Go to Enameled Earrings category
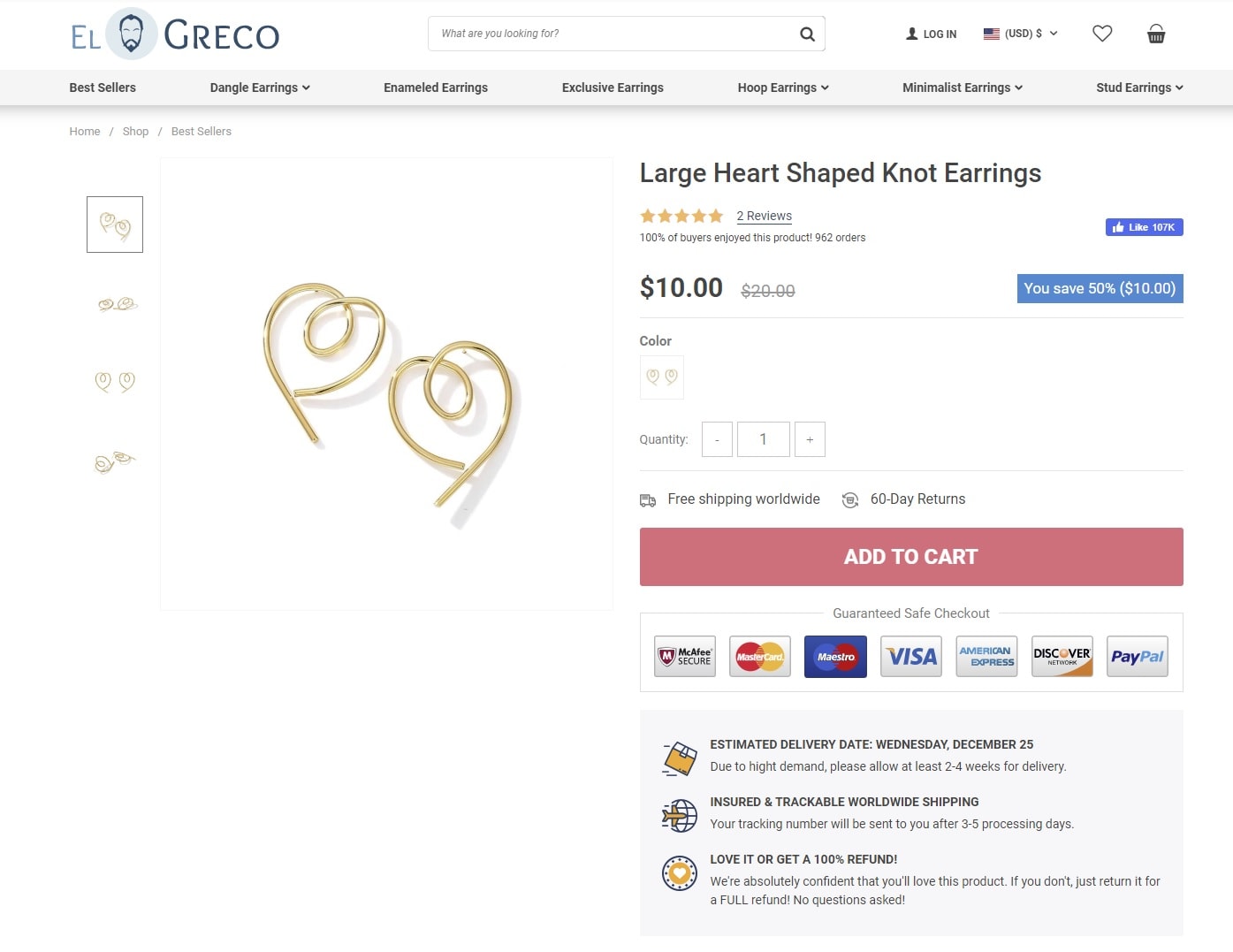 436,88
